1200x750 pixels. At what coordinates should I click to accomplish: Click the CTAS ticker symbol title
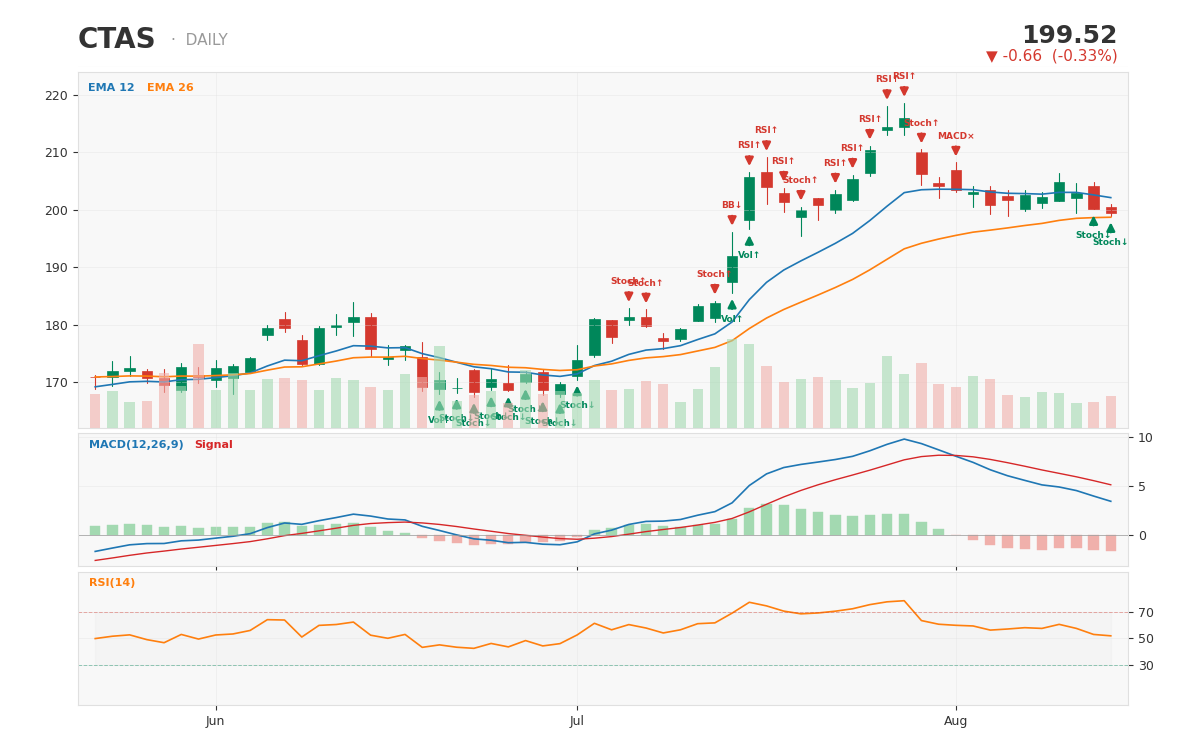116,40
